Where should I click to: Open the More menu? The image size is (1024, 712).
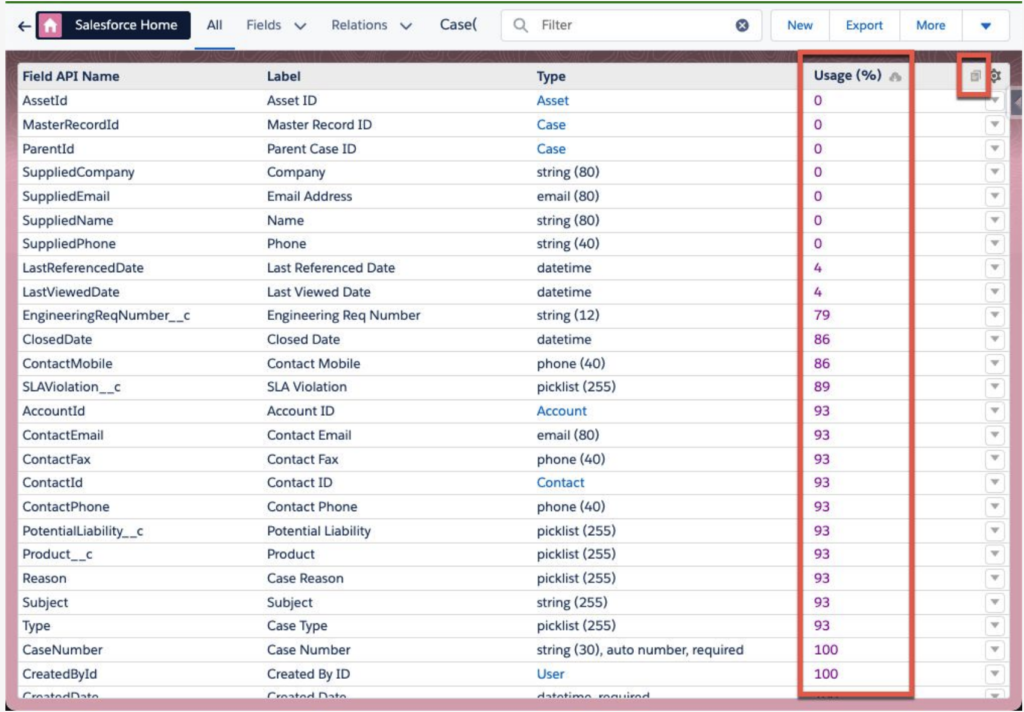pyautogui.click(x=930, y=26)
